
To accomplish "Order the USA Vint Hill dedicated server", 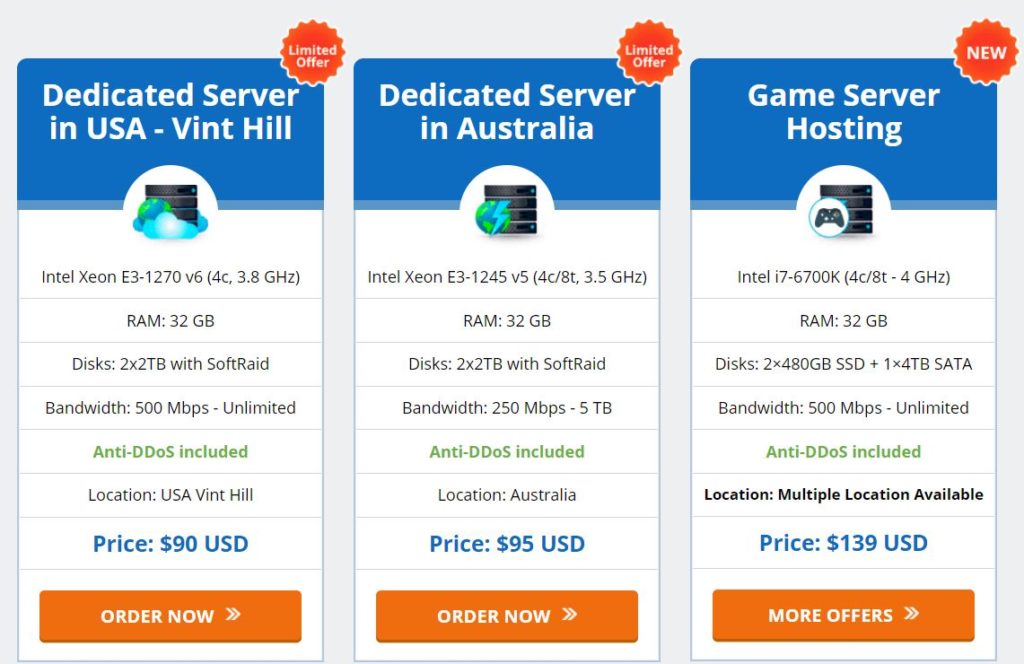I will (x=170, y=616).
